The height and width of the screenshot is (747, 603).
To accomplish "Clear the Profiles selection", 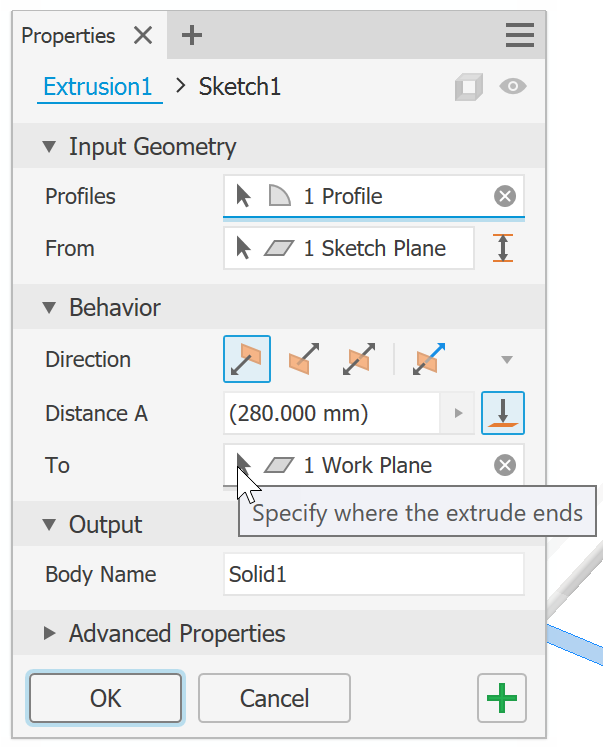I will coord(505,196).
